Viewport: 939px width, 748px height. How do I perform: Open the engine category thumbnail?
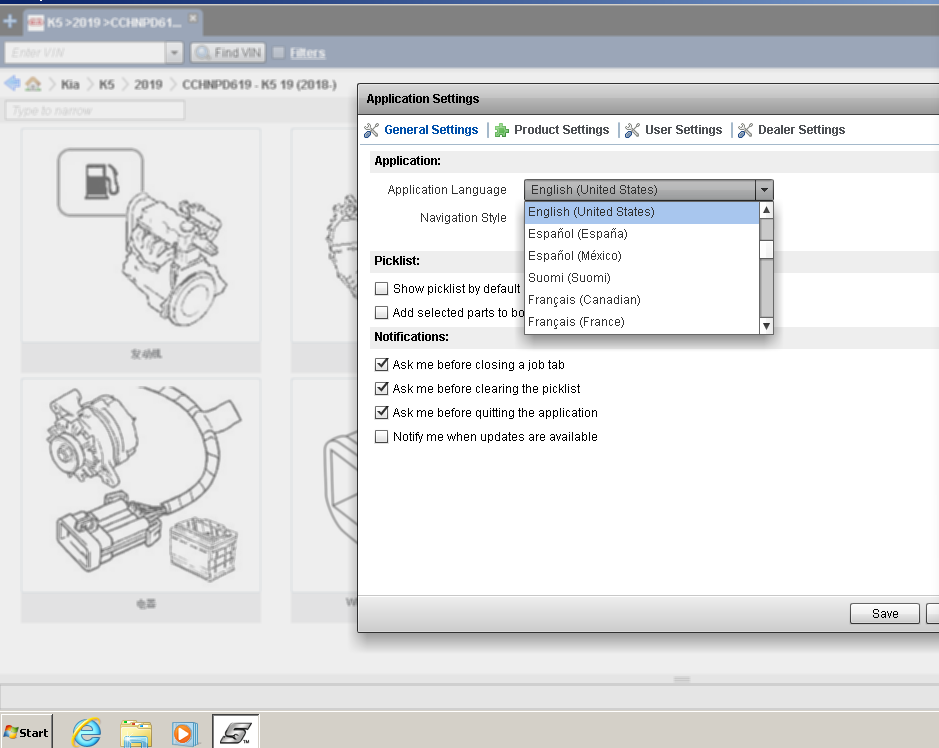(x=141, y=250)
